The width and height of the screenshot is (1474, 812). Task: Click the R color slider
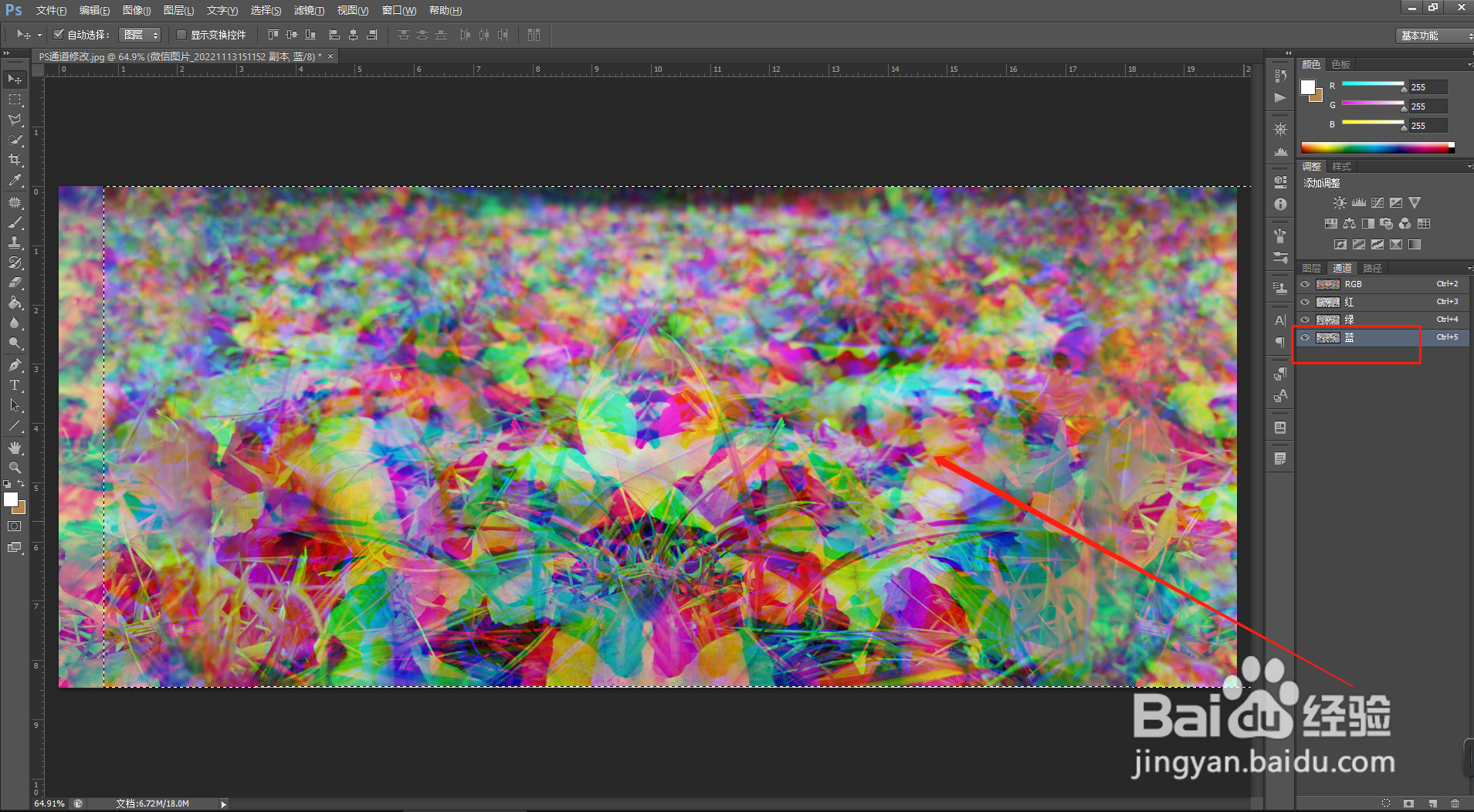coord(1373,84)
